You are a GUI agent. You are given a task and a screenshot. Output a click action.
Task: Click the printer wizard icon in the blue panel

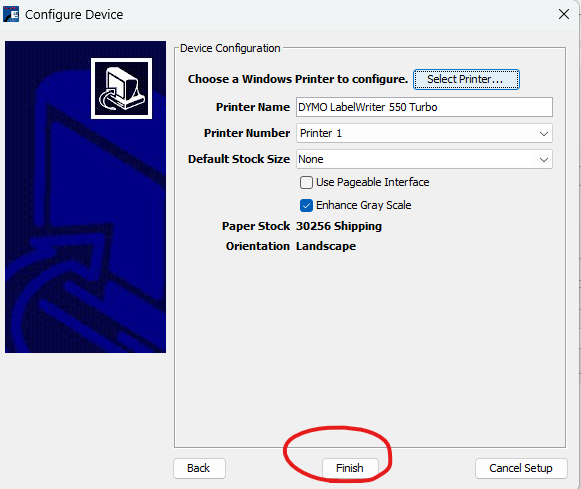(122, 89)
